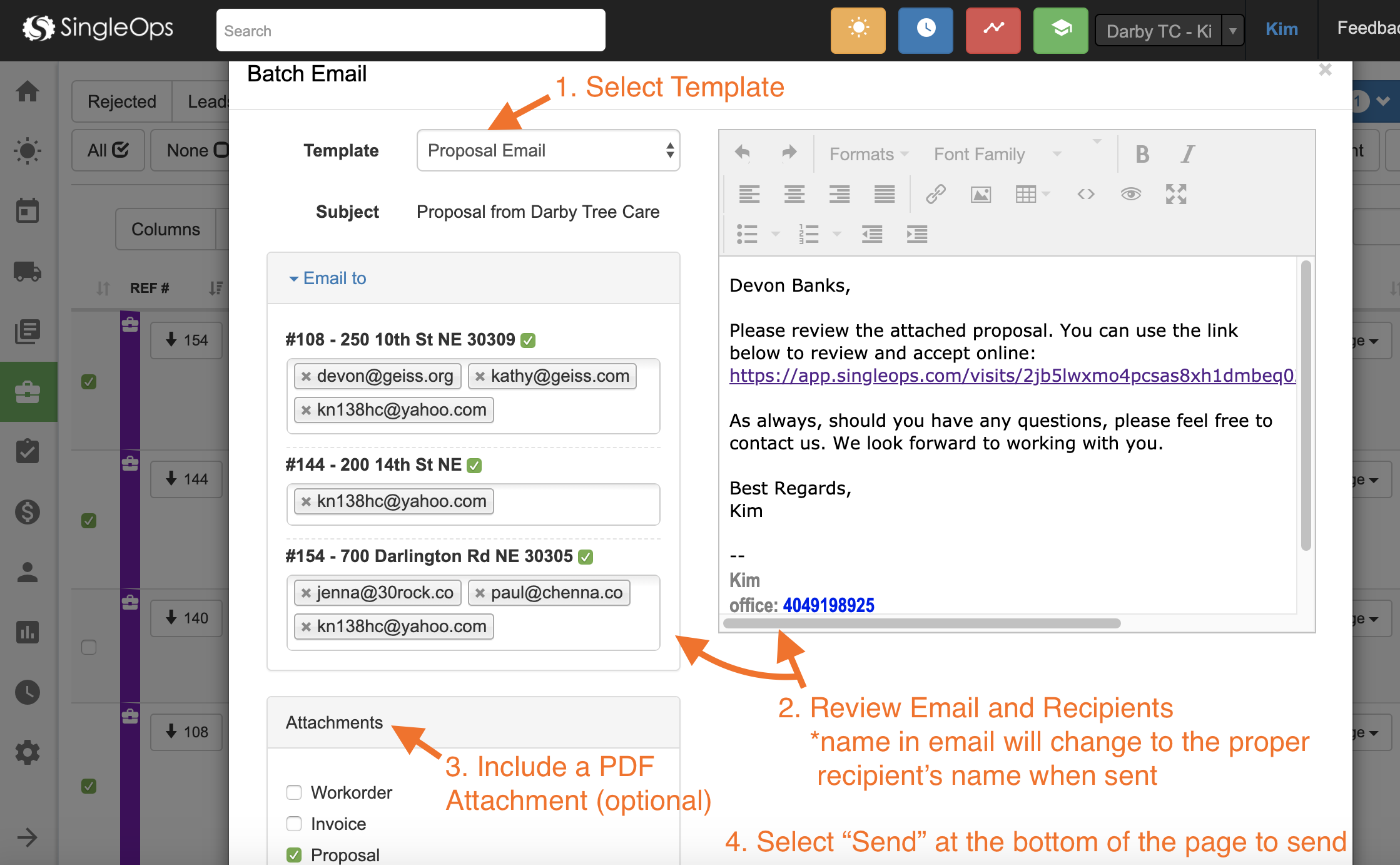Decrease indent in editor
The height and width of the screenshot is (865, 1400).
pyautogui.click(x=872, y=234)
